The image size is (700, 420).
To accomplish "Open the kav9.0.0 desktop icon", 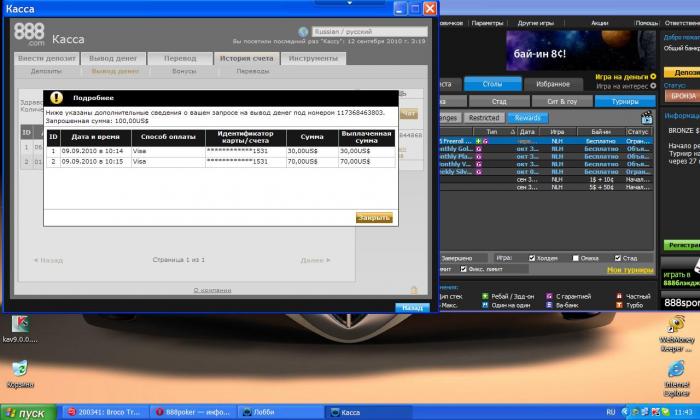I will pos(20,329).
